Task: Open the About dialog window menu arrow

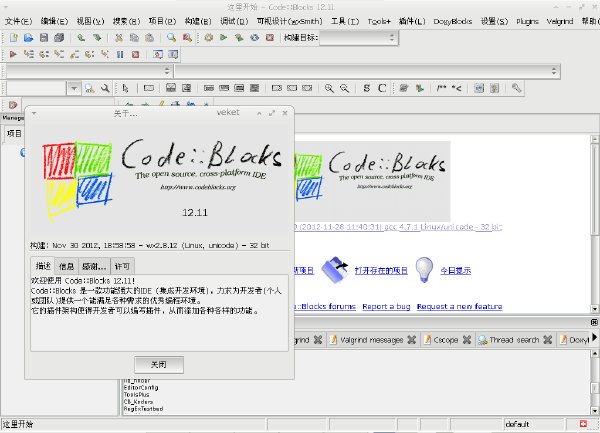Action: [x=34, y=113]
